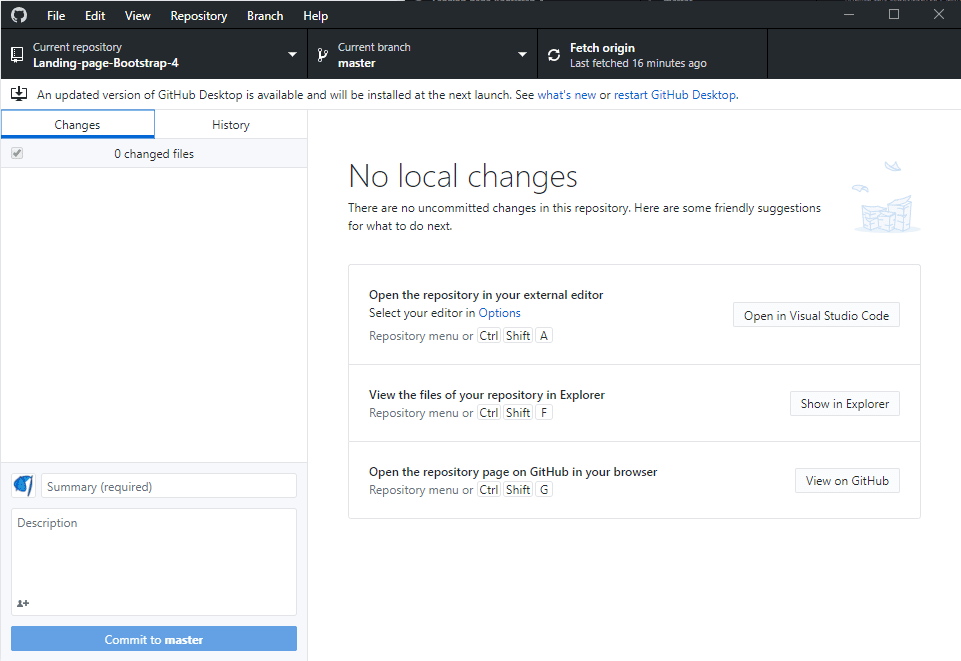Click the 'No local changes' heading
The width and height of the screenshot is (961, 661).
[x=463, y=176]
